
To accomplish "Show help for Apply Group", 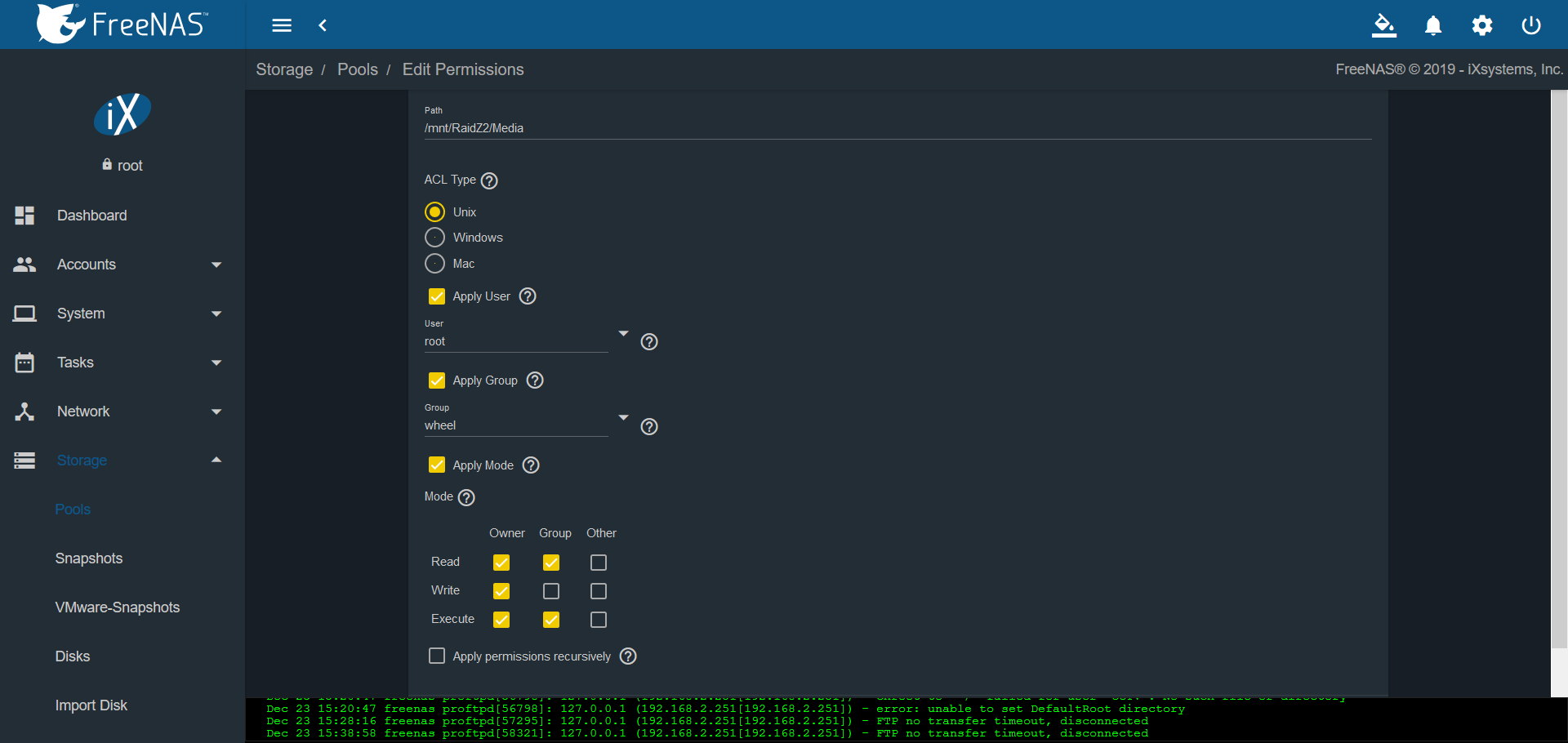I will (x=535, y=380).
